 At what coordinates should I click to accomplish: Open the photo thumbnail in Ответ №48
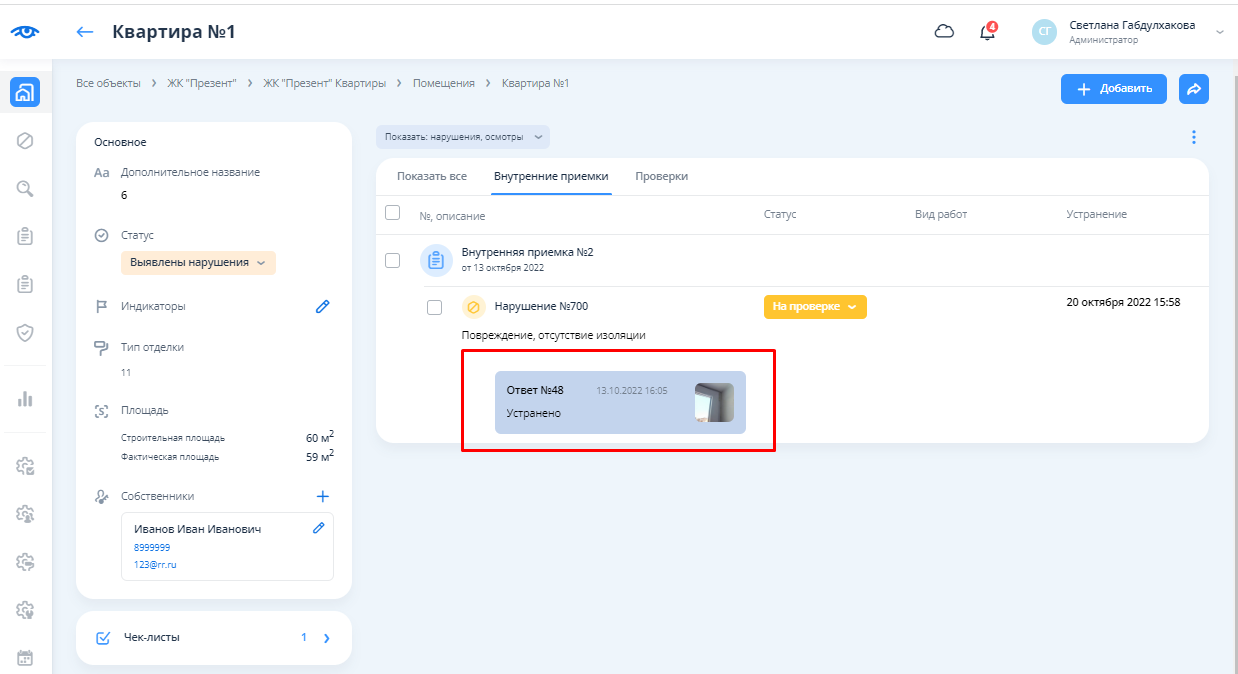point(713,402)
